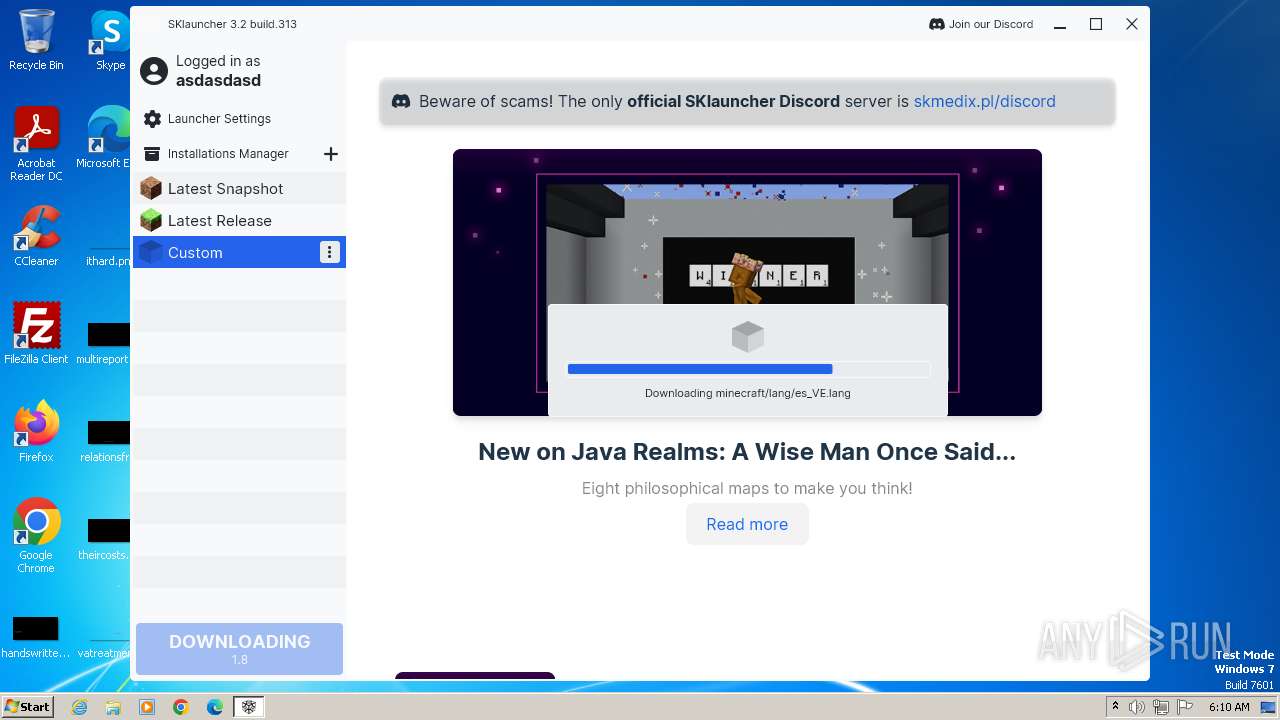Image resolution: width=1280 pixels, height=720 pixels.
Task: Click the Windows Start button
Action: pyautogui.click(x=27, y=706)
